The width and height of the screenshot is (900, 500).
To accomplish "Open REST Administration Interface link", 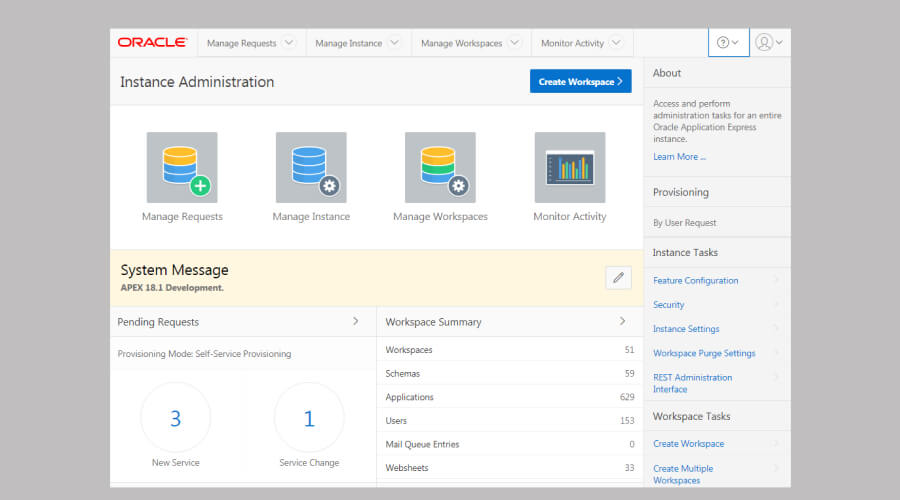I will [692, 383].
